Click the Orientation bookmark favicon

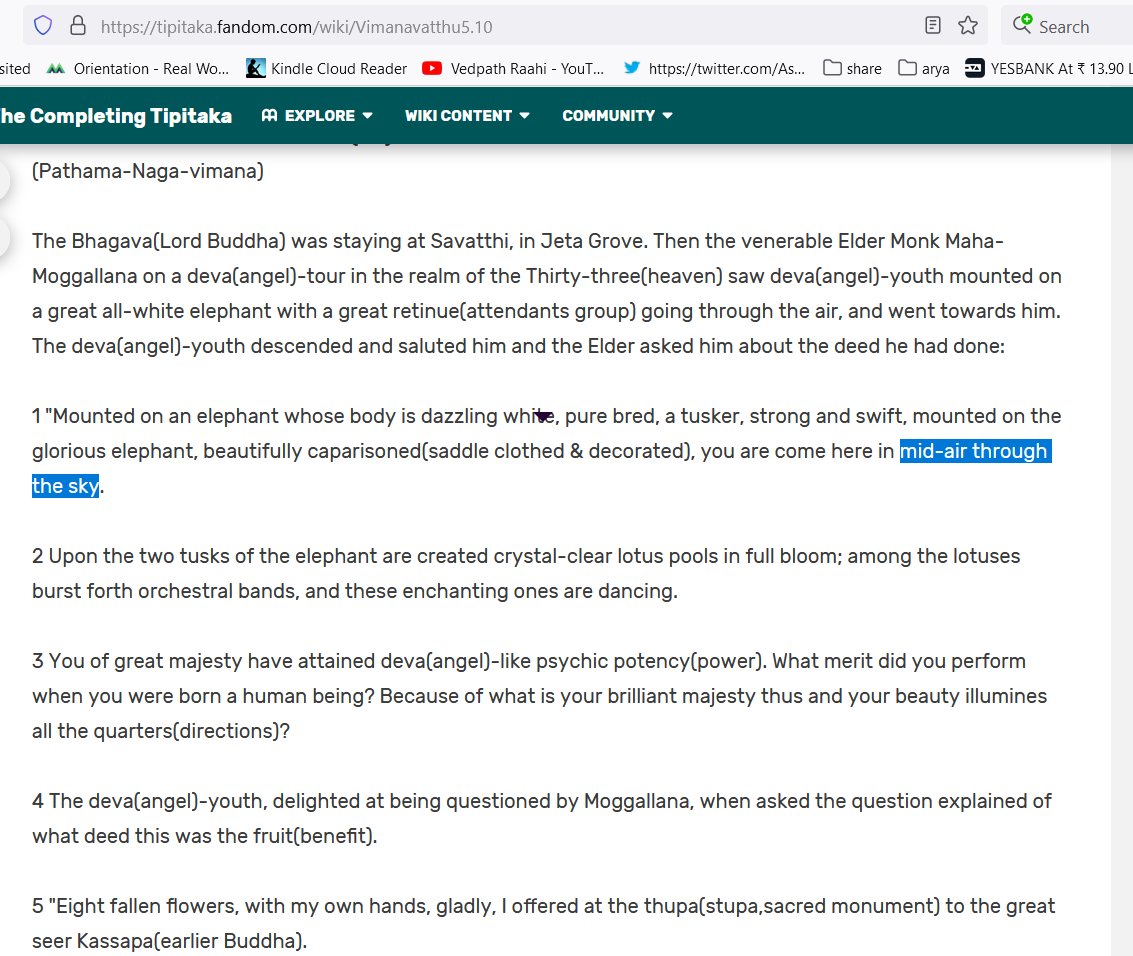coord(56,69)
